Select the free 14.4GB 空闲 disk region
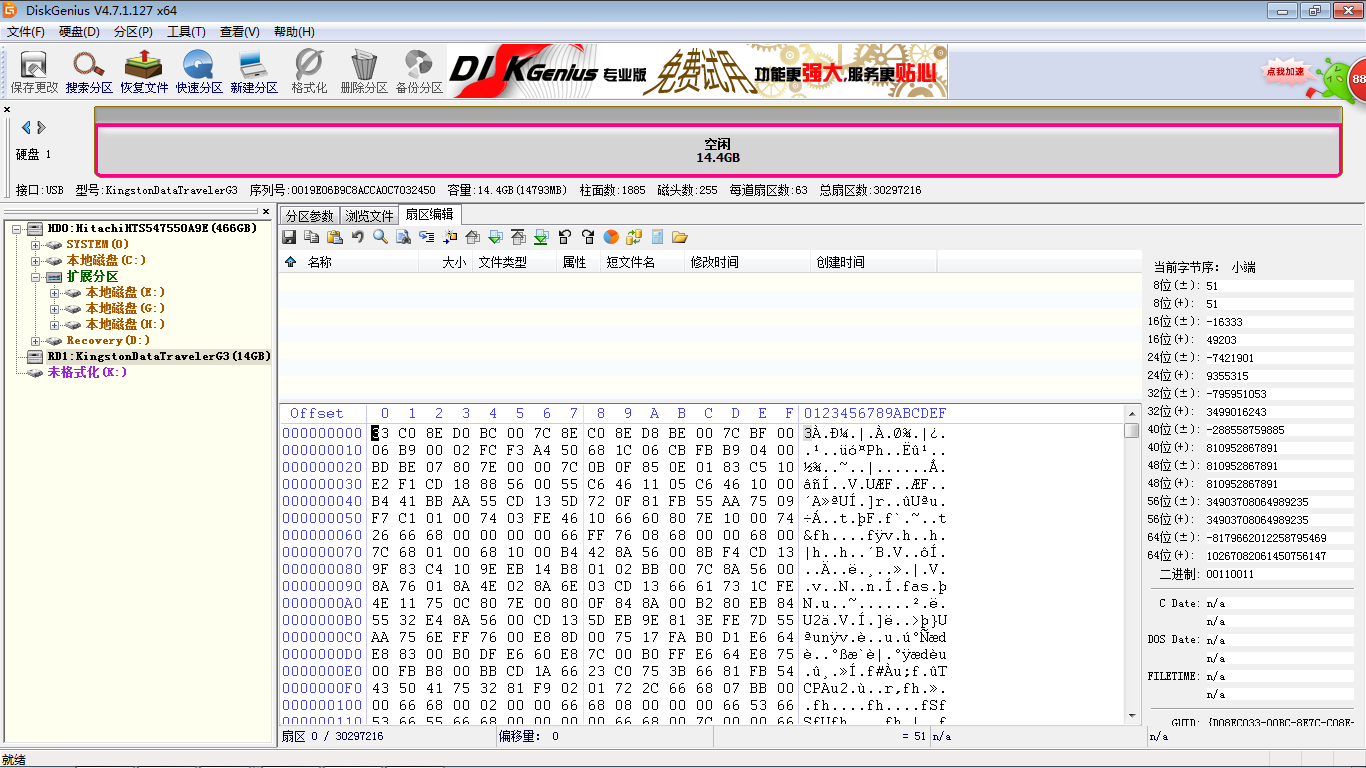 718,151
